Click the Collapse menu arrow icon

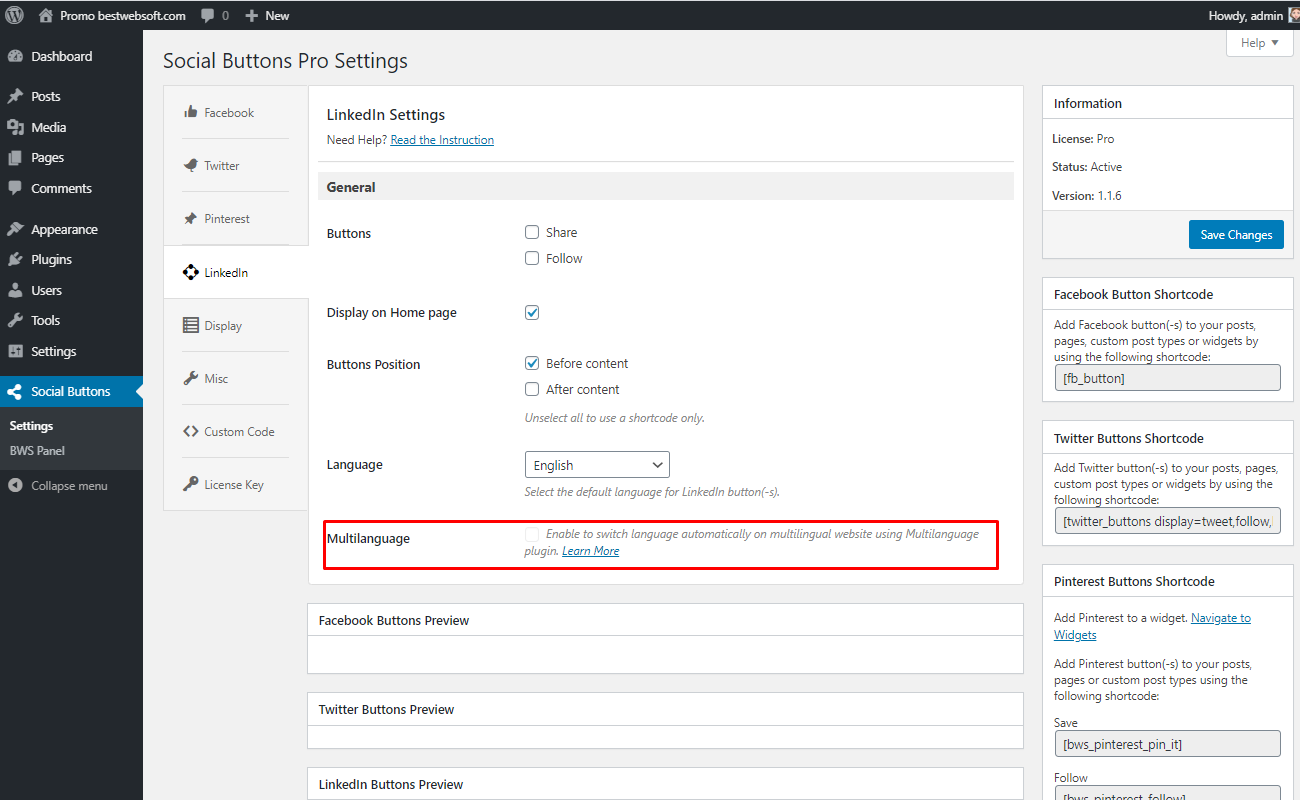point(15,486)
